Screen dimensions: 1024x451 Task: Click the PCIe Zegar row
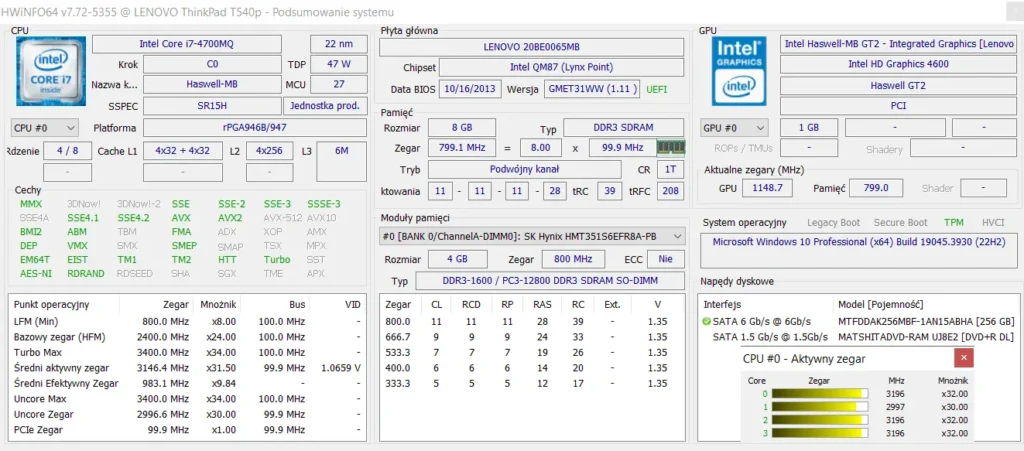(x=187, y=430)
